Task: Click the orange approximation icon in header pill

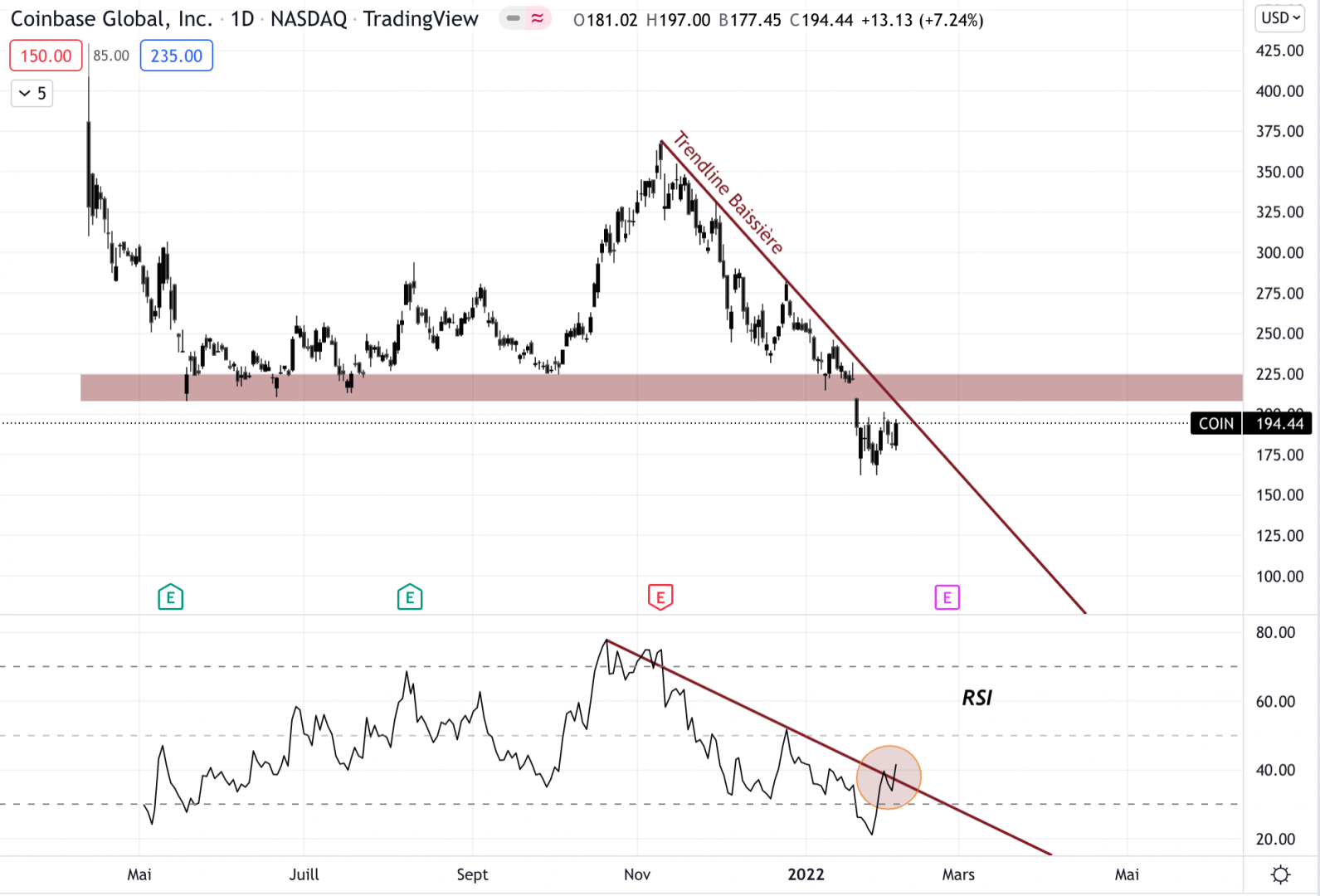Action: coord(538,18)
